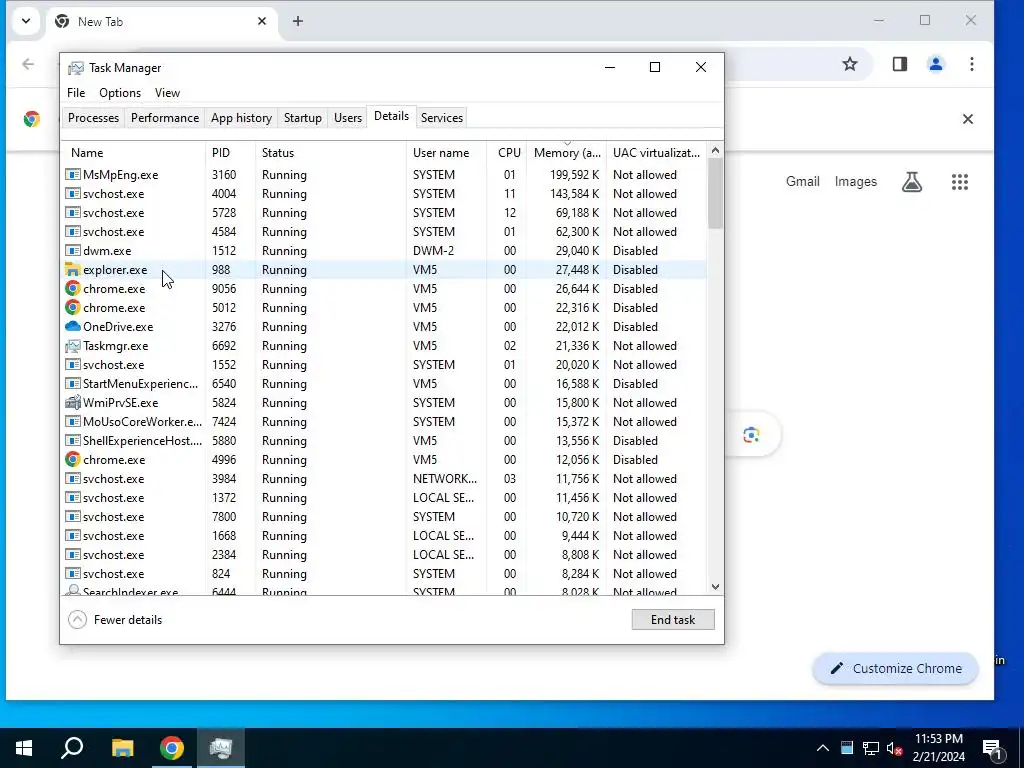Open Windows Start menu
The image size is (1024, 768).
click(24, 748)
